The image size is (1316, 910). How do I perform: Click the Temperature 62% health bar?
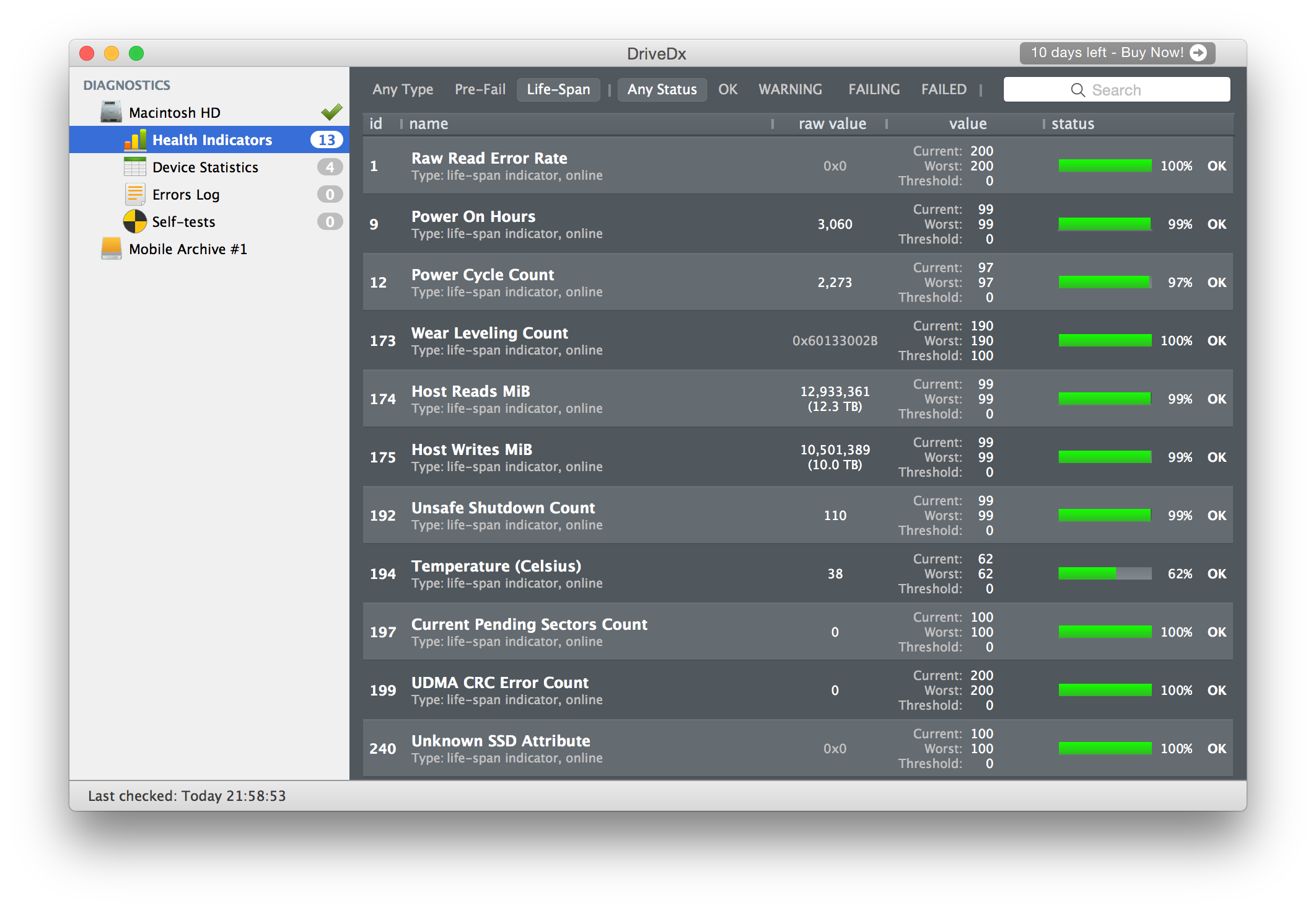pyautogui.click(x=1105, y=573)
